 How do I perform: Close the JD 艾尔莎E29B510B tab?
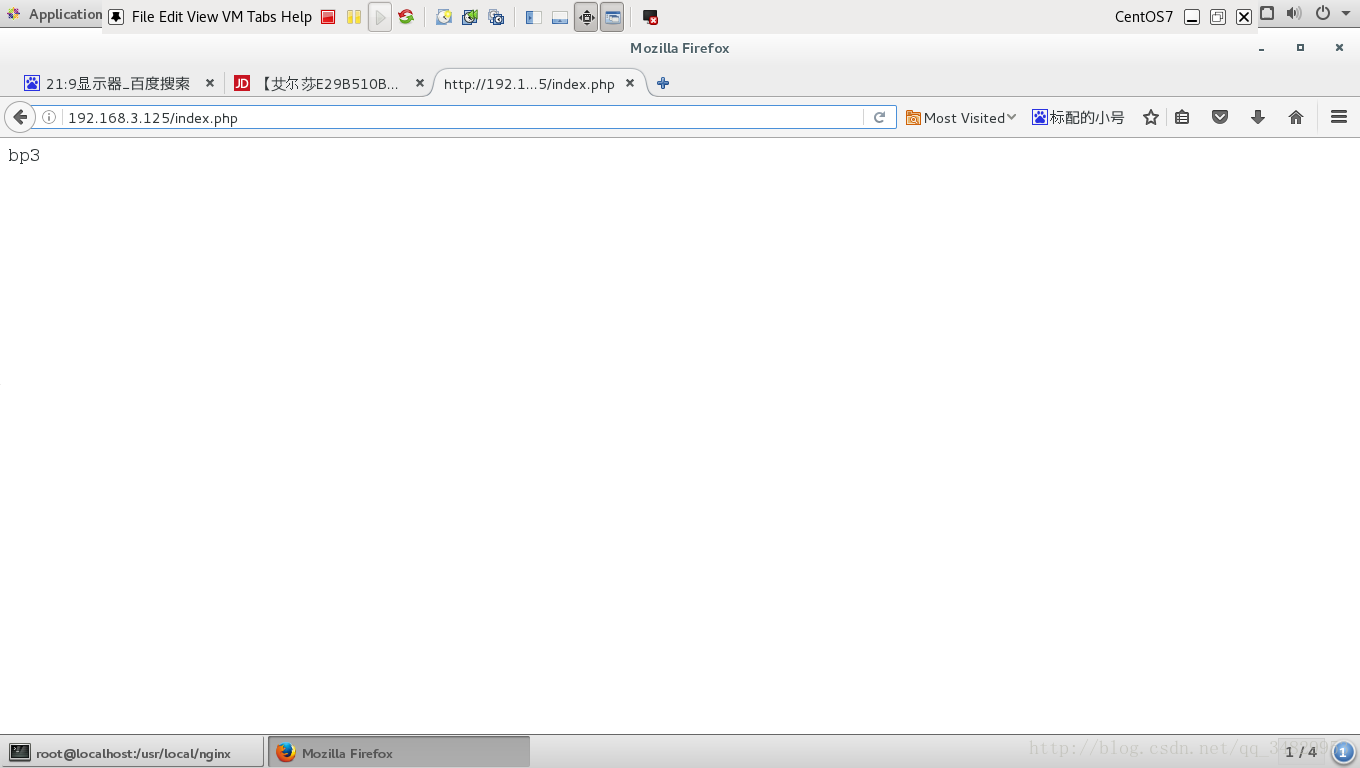coord(420,83)
